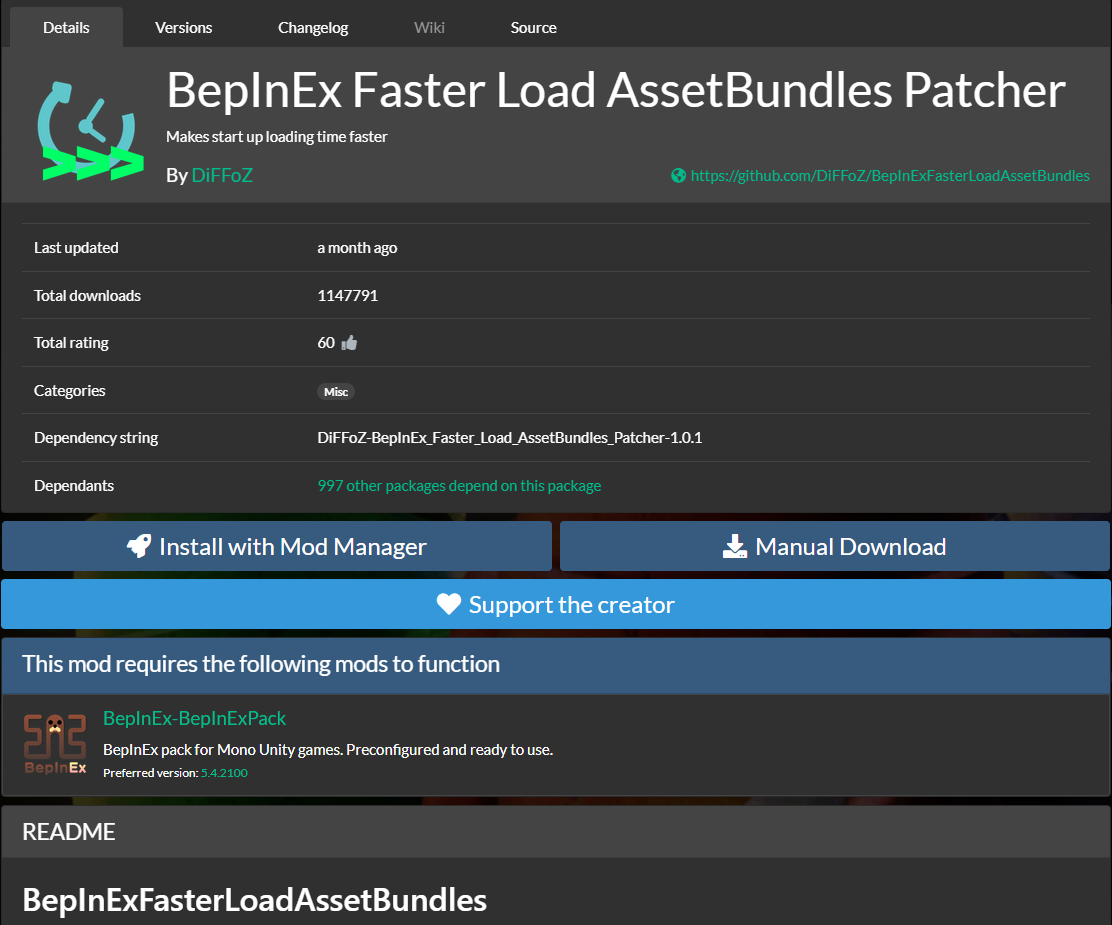Click the thumbs-up rating icon
The height and width of the screenshot is (925, 1112).
[x=349, y=343]
